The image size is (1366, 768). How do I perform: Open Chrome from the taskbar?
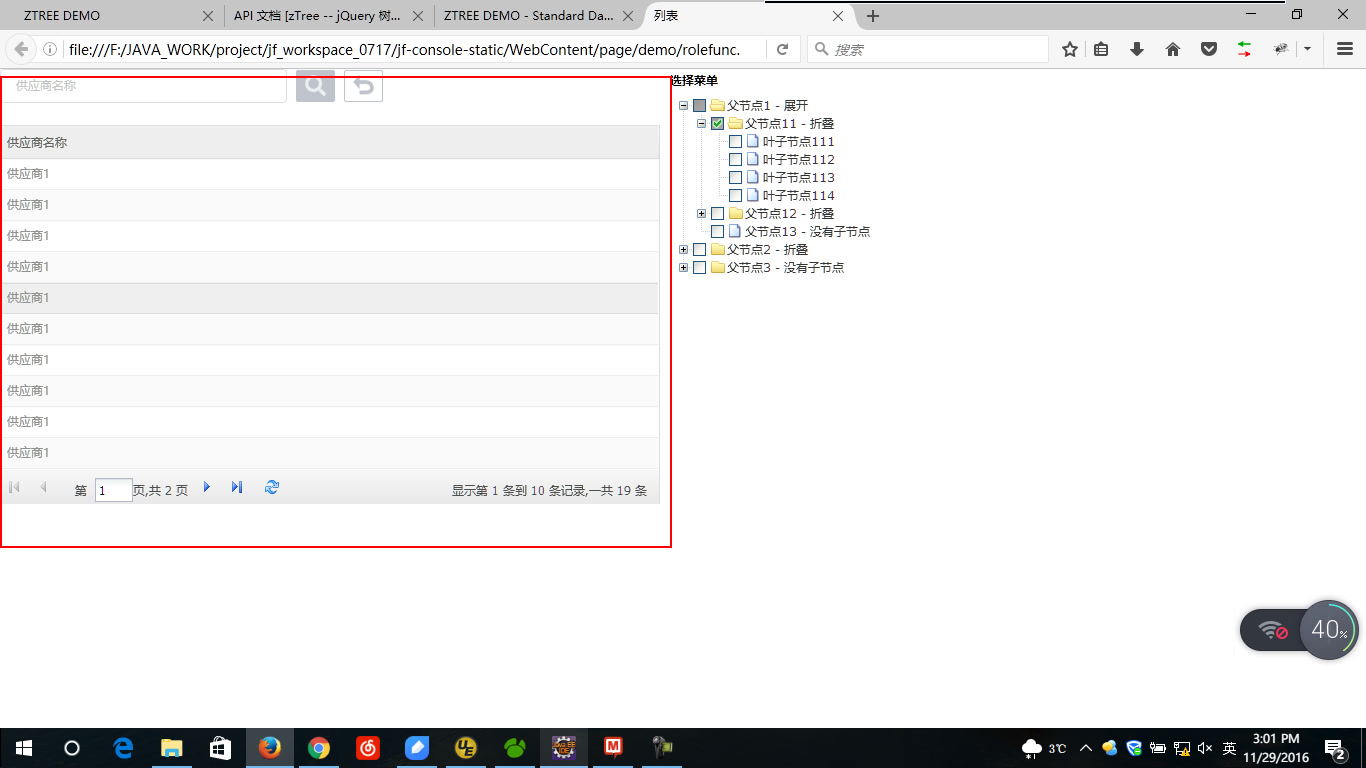[319, 748]
